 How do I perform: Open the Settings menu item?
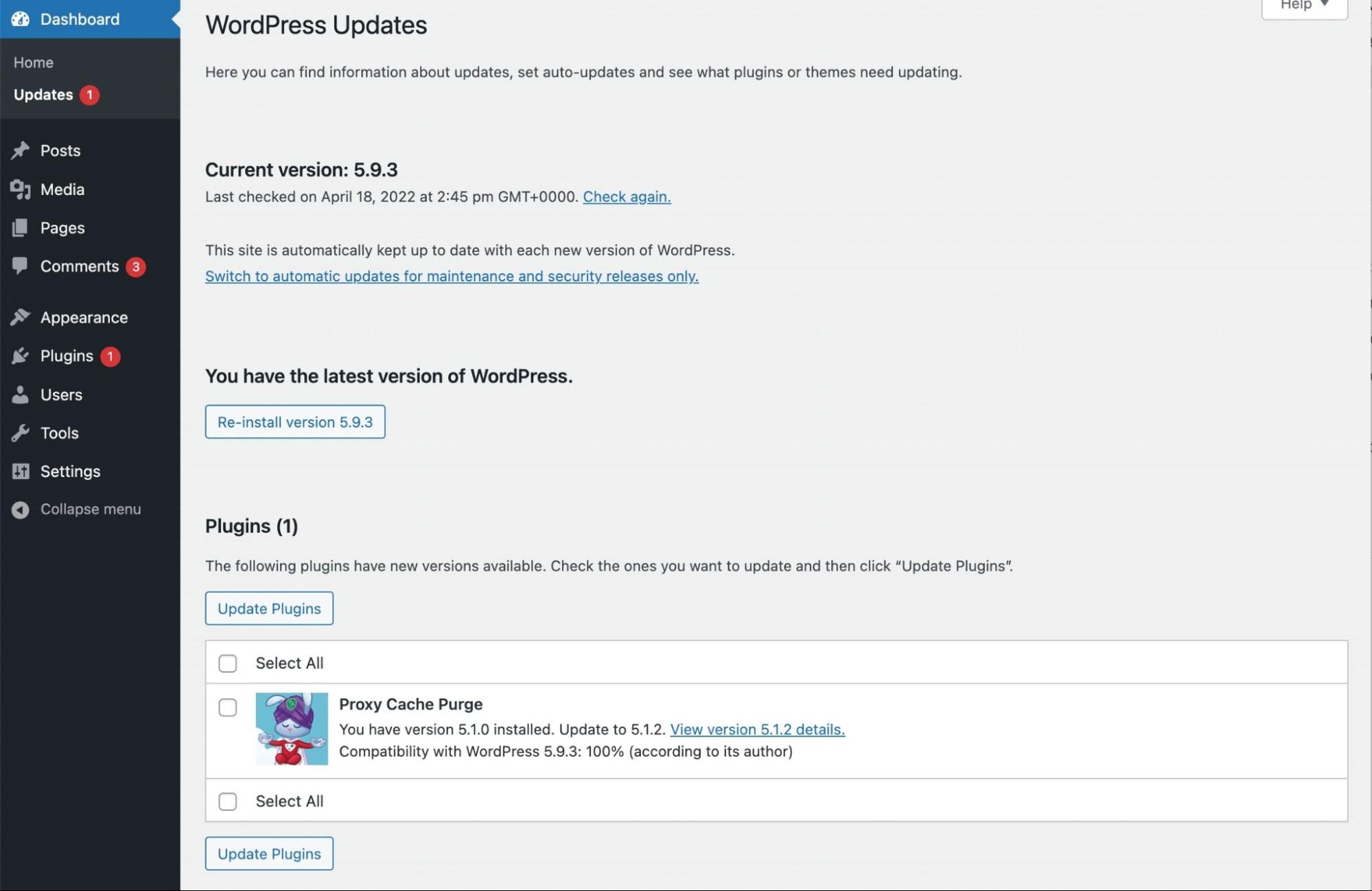tap(70, 471)
